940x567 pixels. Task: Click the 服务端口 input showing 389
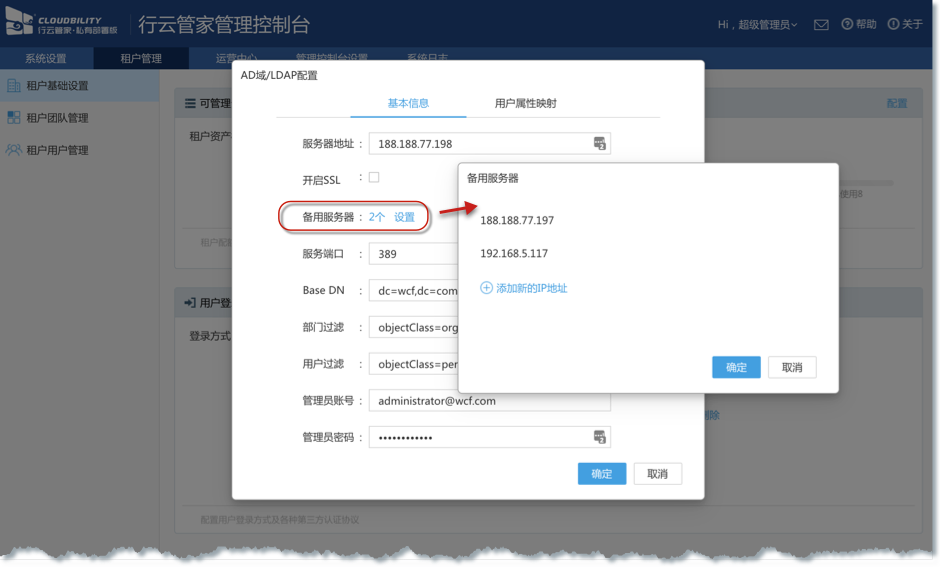coord(414,254)
